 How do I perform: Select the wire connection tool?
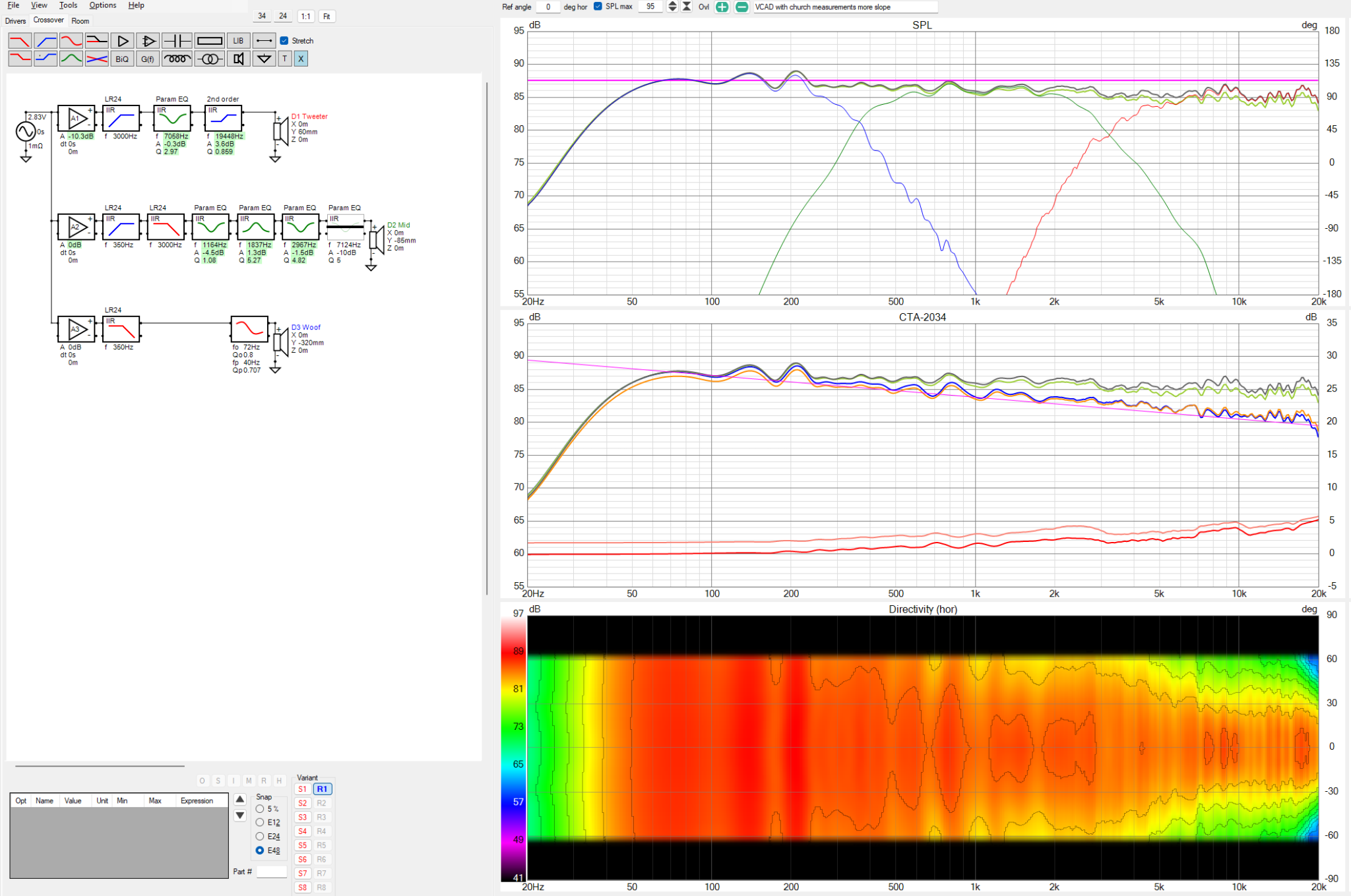coord(264,41)
